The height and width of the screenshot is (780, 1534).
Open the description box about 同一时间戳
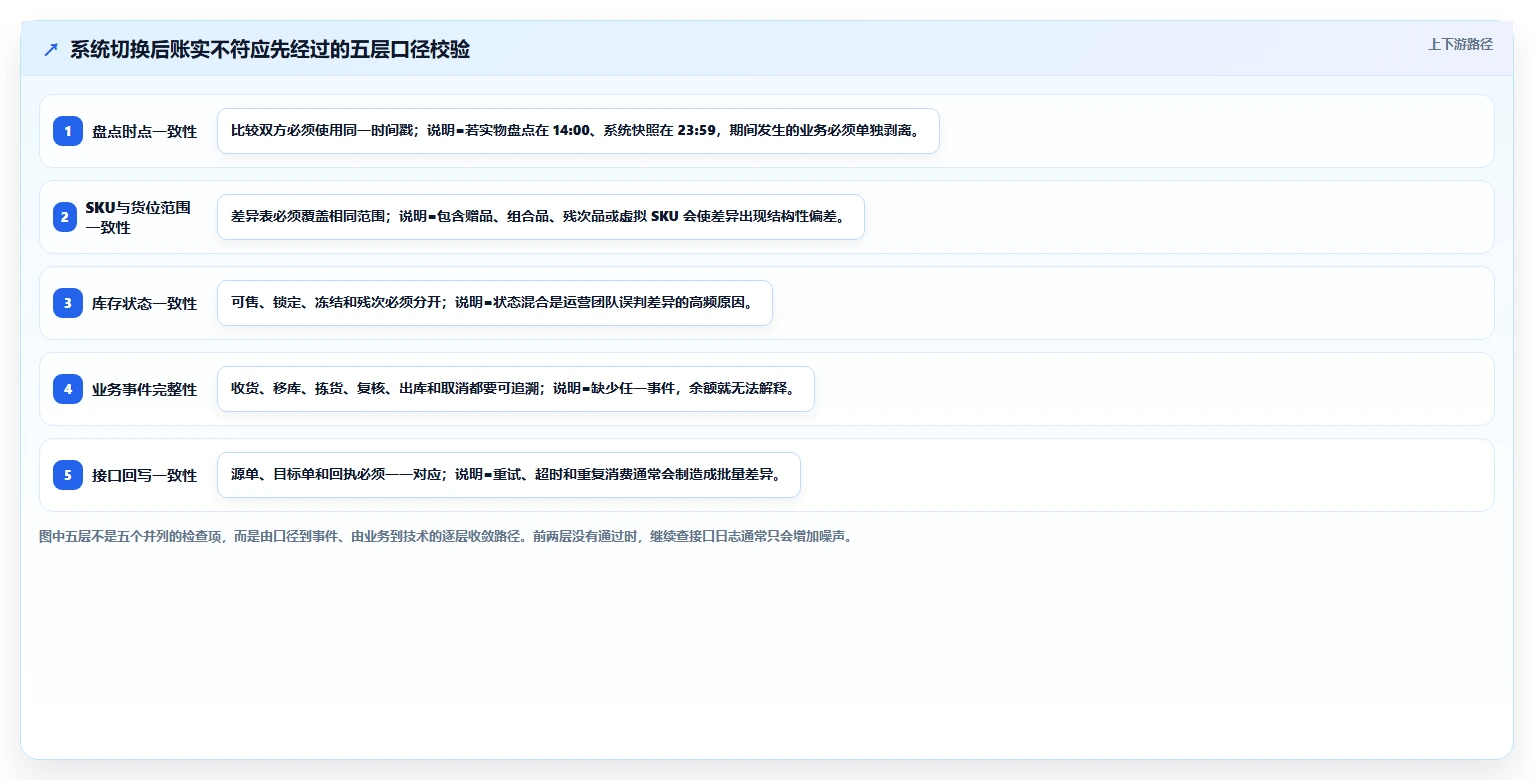click(578, 131)
